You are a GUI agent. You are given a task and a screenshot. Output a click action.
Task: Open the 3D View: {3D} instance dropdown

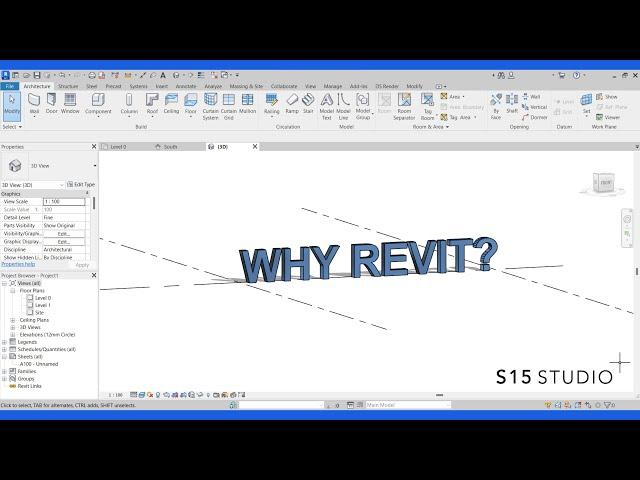(62, 185)
